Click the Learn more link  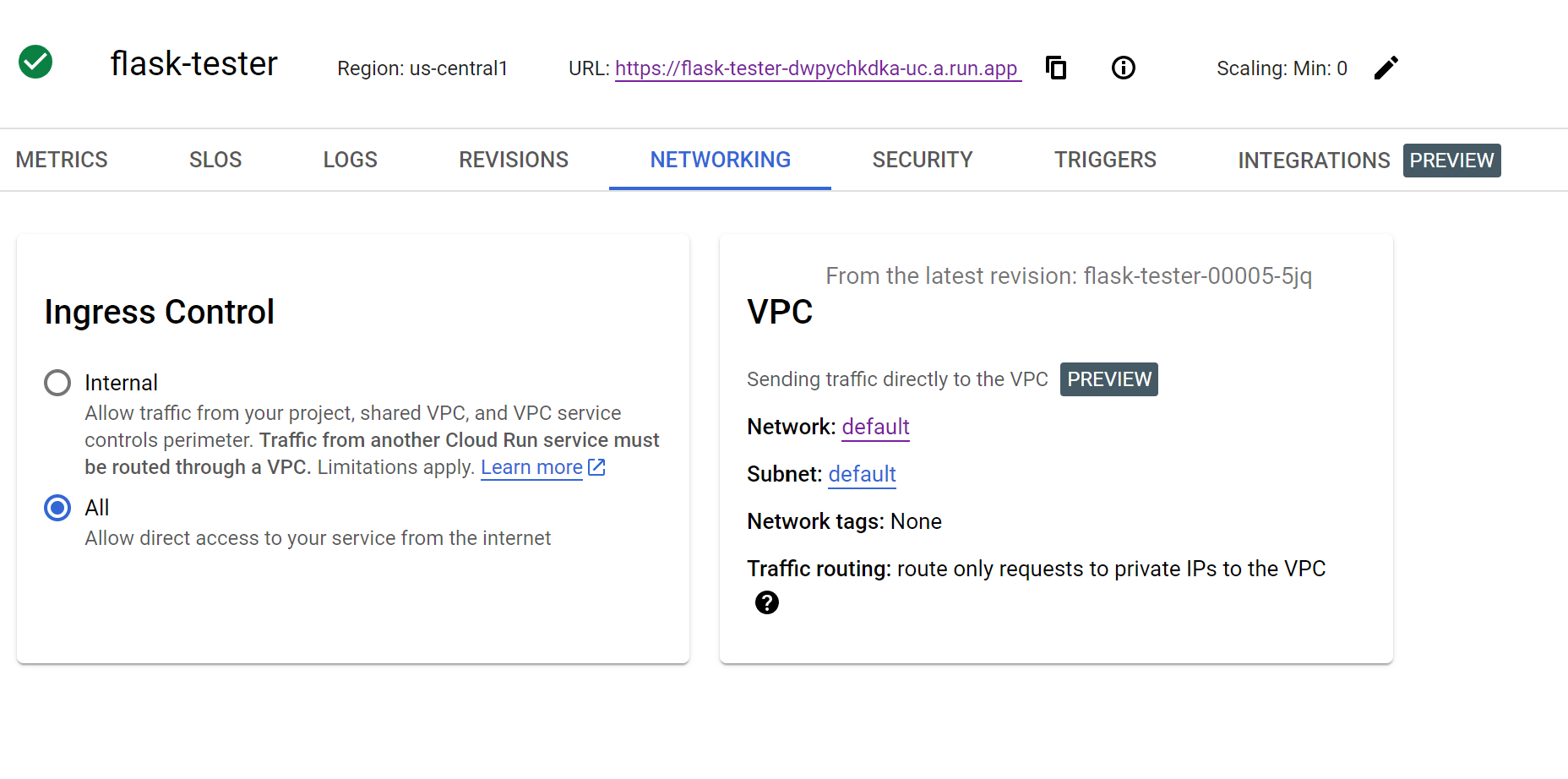(x=531, y=467)
